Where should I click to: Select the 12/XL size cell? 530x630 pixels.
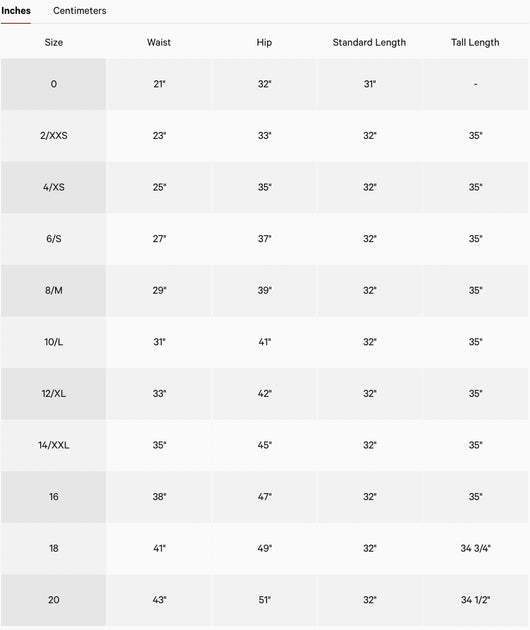click(x=53, y=393)
